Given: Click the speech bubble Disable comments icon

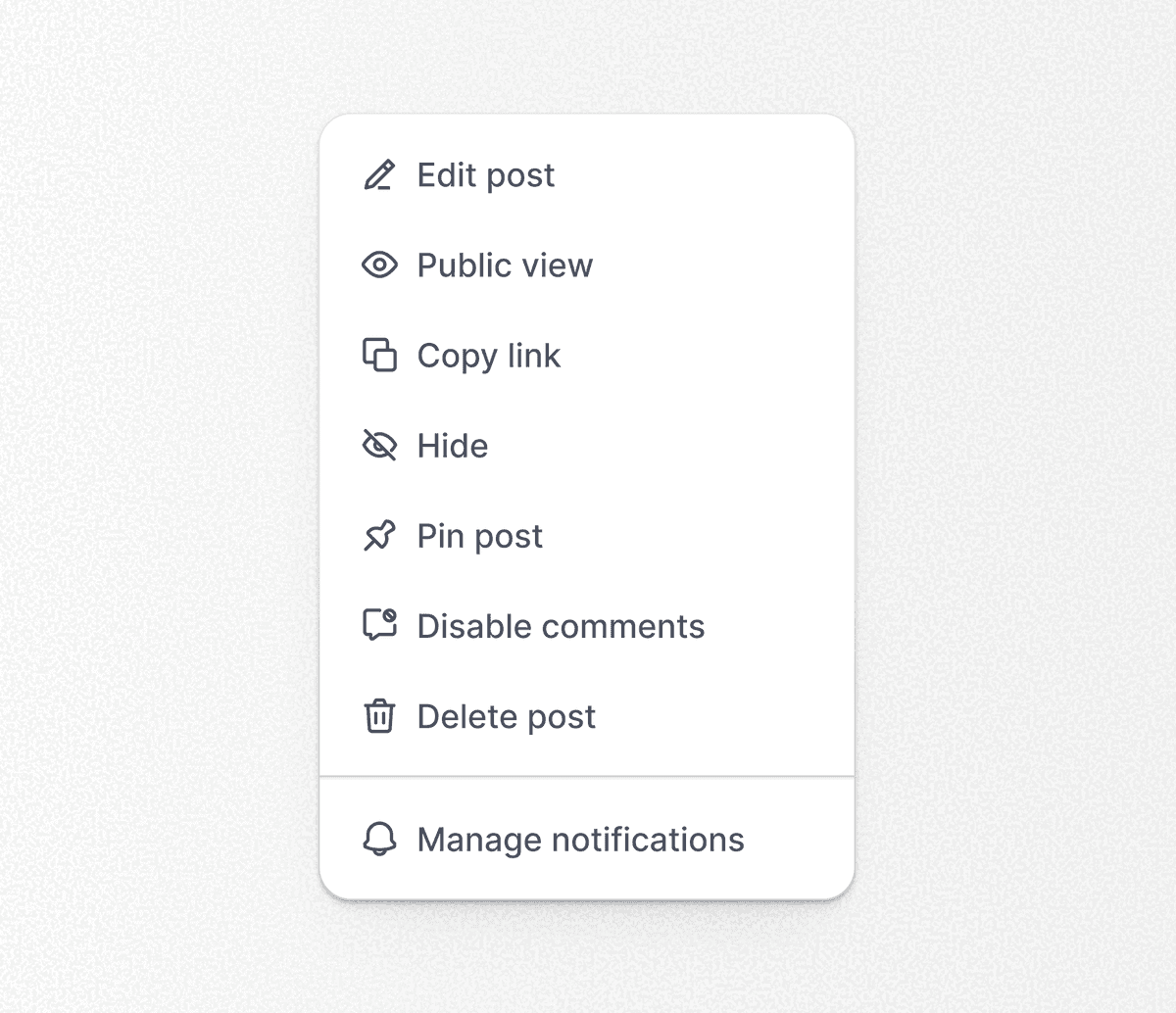Looking at the screenshot, I should click(379, 626).
